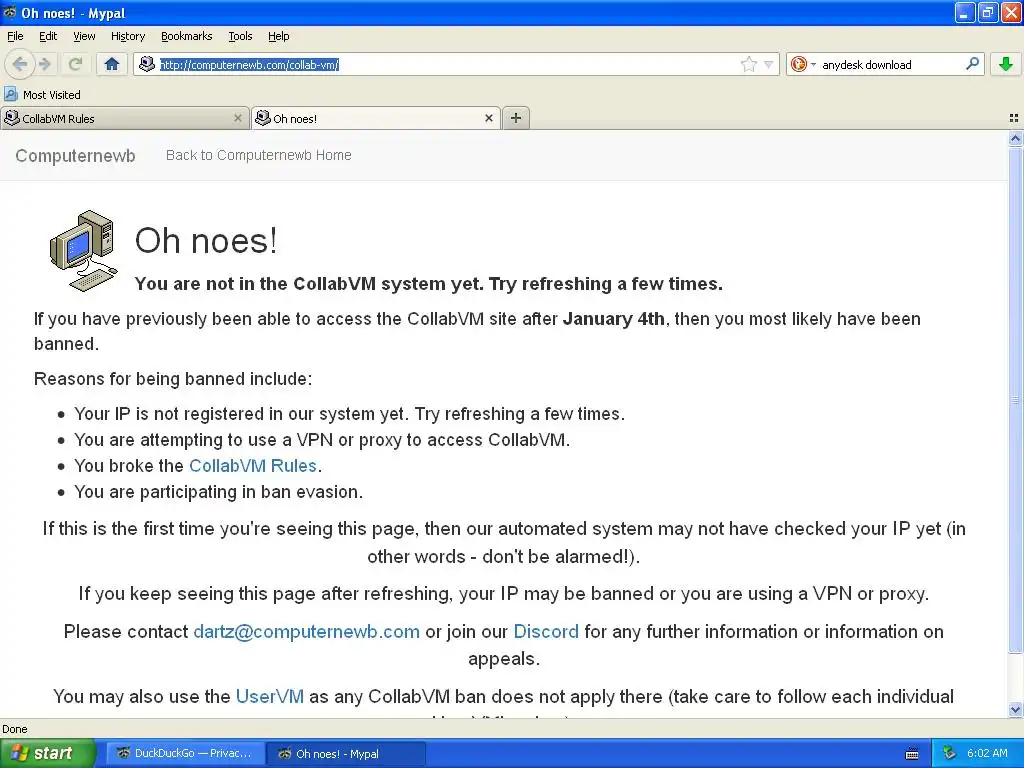Viewport: 1024px width, 768px height.
Task: Click the Forward arrow button
Action: pos(44,64)
